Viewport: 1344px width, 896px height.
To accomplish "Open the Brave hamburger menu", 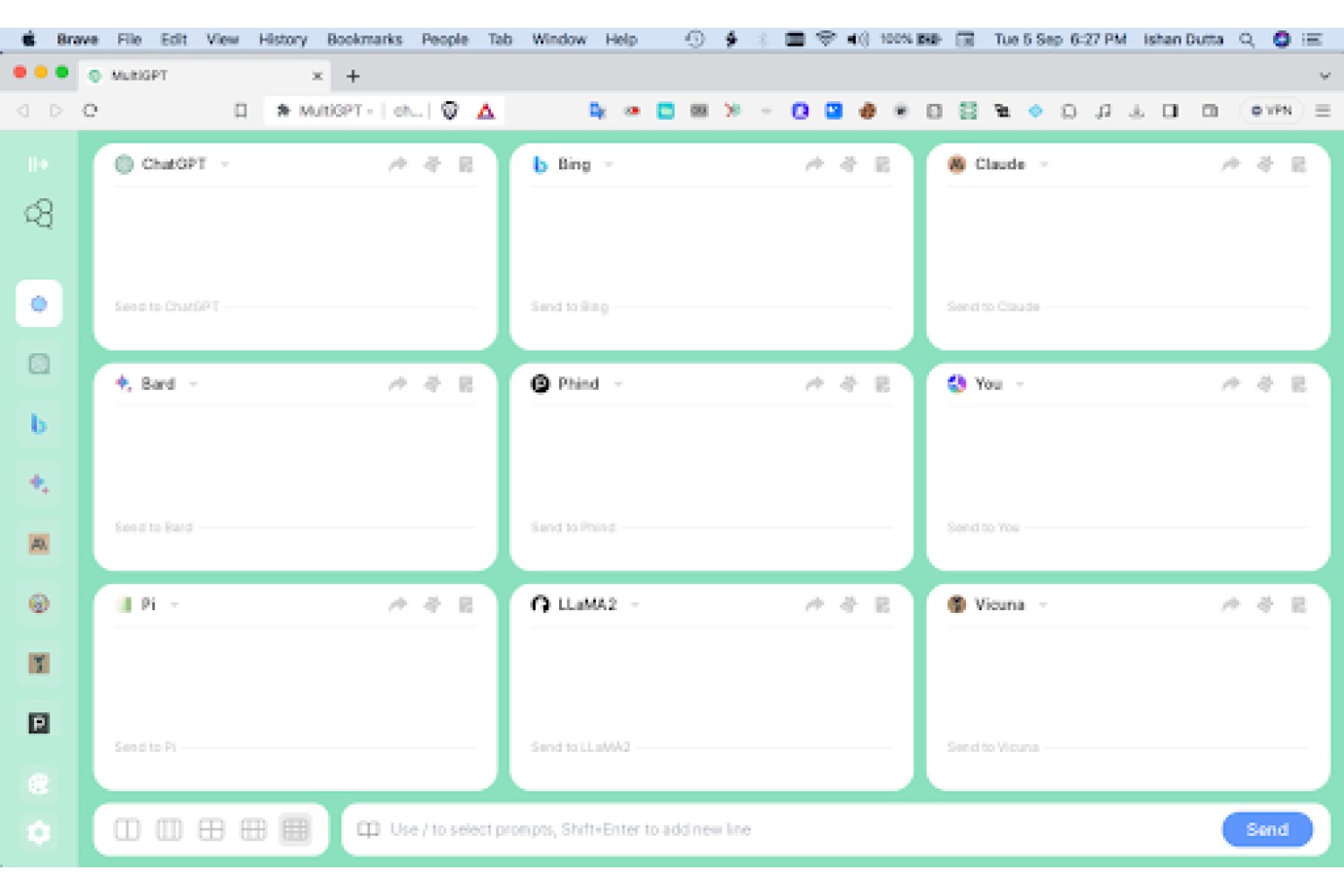I will click(x=1322, y=111).
